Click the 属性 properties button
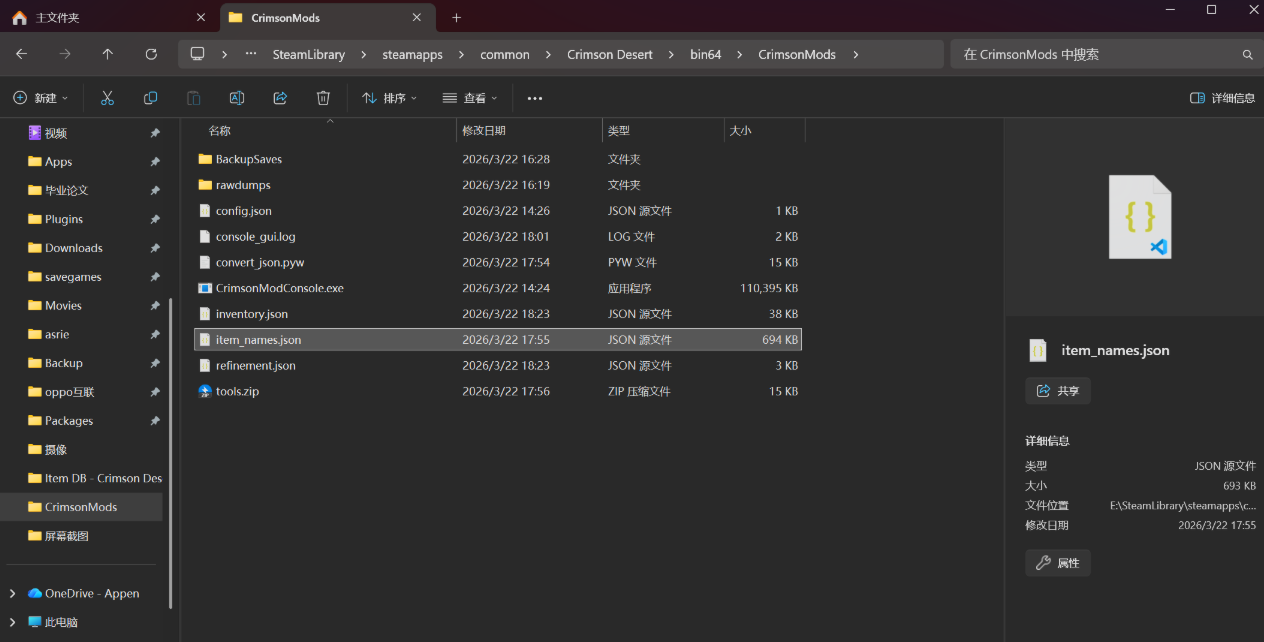 click(x=1058, y=563)
